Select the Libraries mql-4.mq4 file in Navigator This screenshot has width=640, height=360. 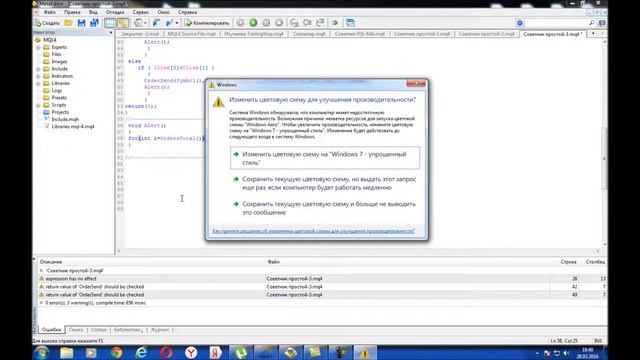73,127
